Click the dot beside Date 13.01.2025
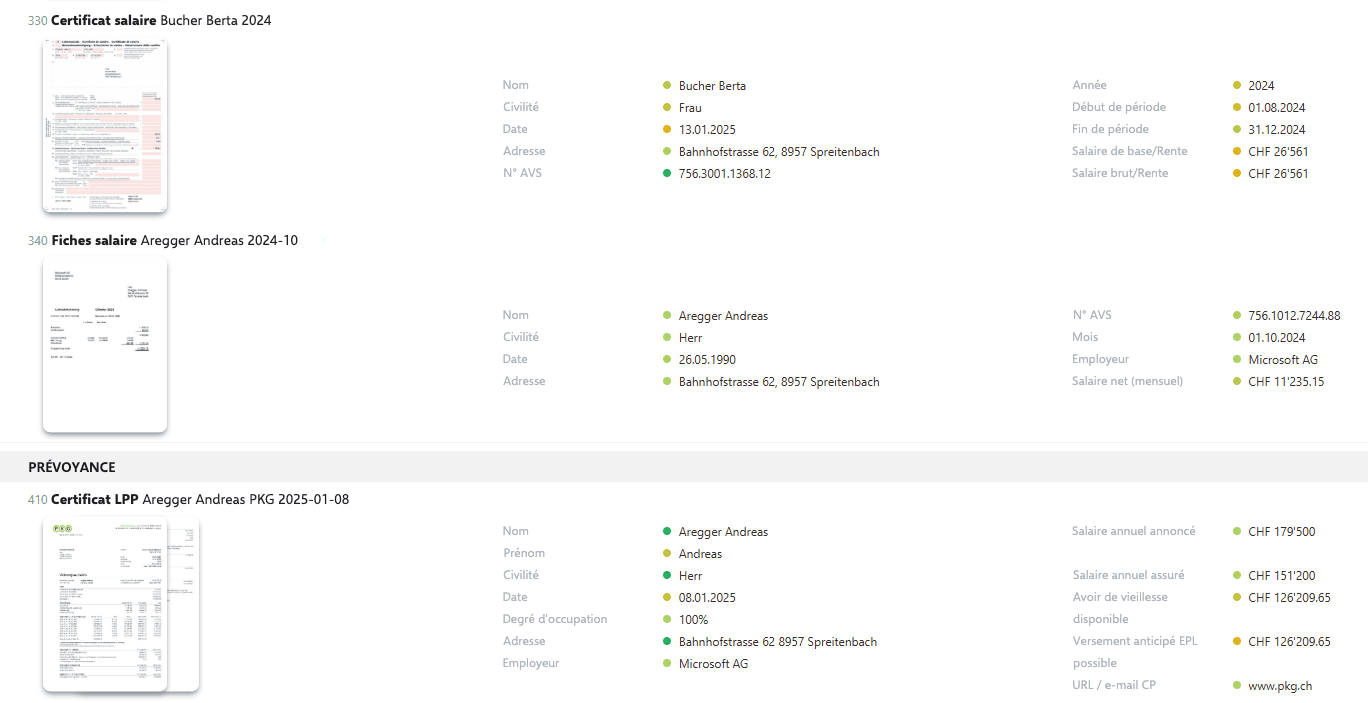The width and height of the screenshot is (1368, 703). click(667, 129)
